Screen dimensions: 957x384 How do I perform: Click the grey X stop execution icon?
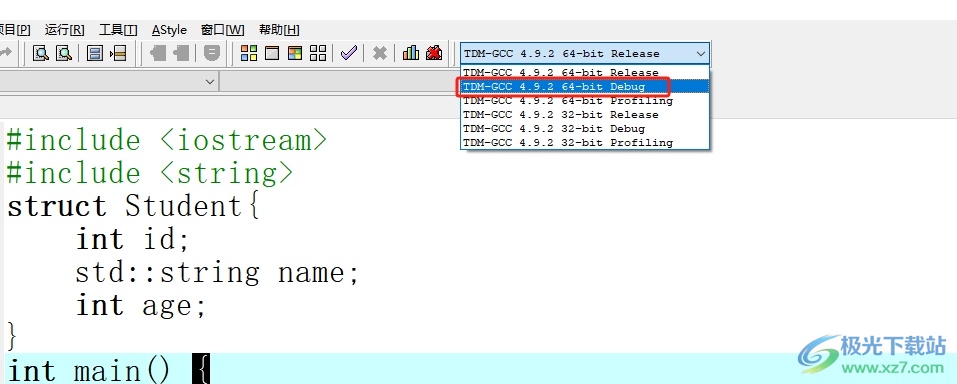point(380,53)
